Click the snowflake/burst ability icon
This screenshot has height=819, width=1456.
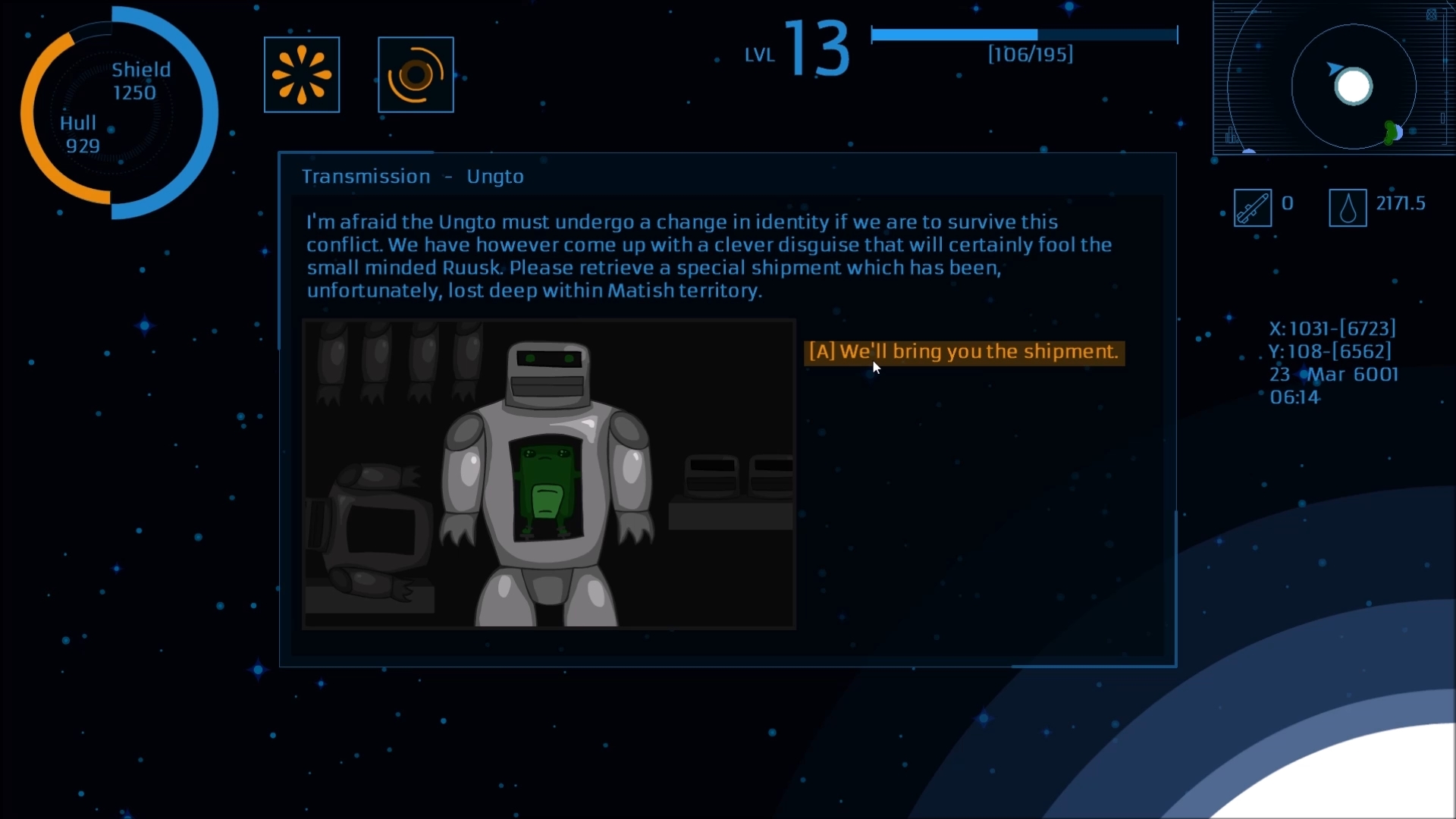tap(302, 74)
